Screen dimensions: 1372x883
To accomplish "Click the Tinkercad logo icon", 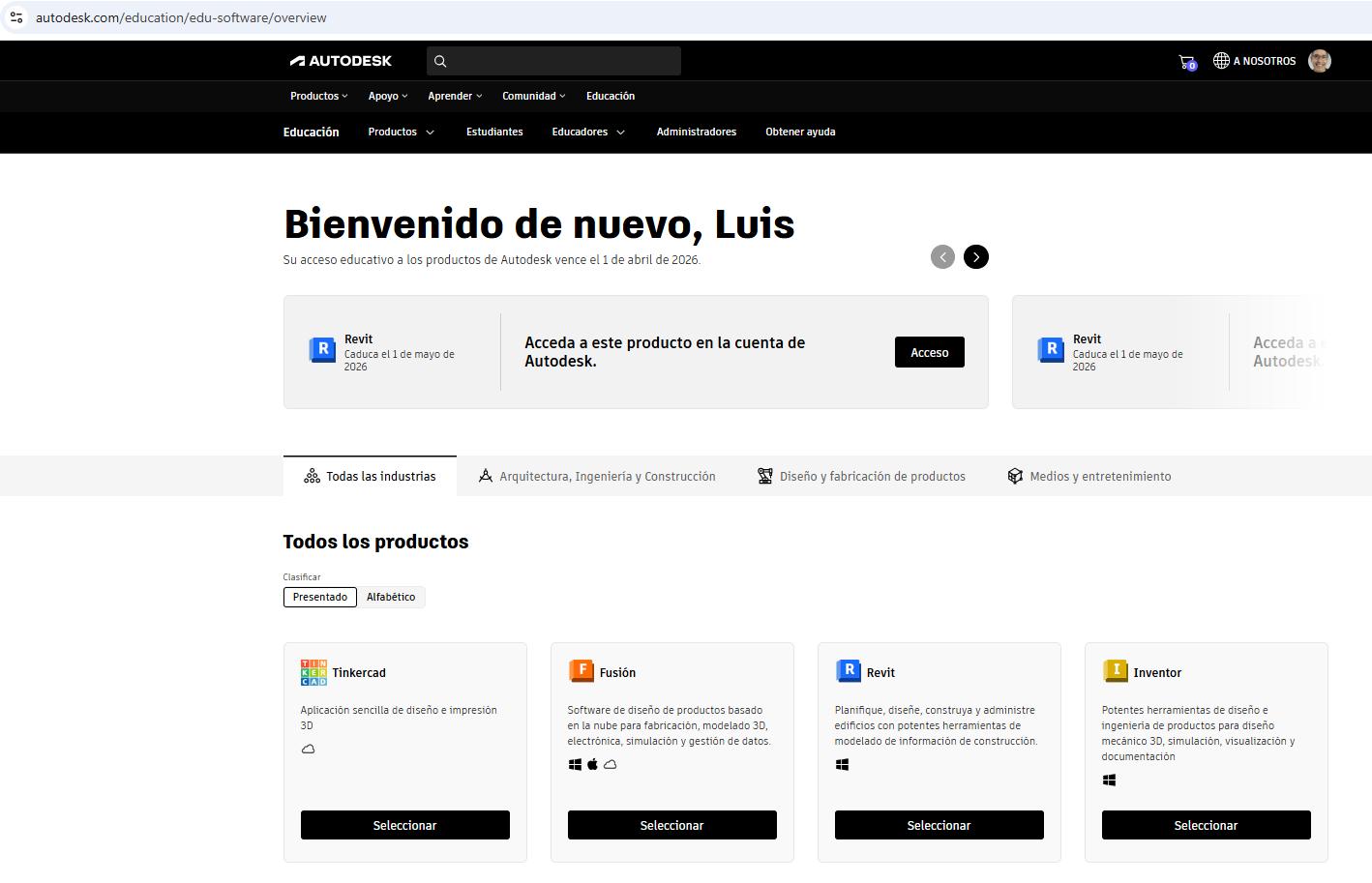I will point(313,672).
